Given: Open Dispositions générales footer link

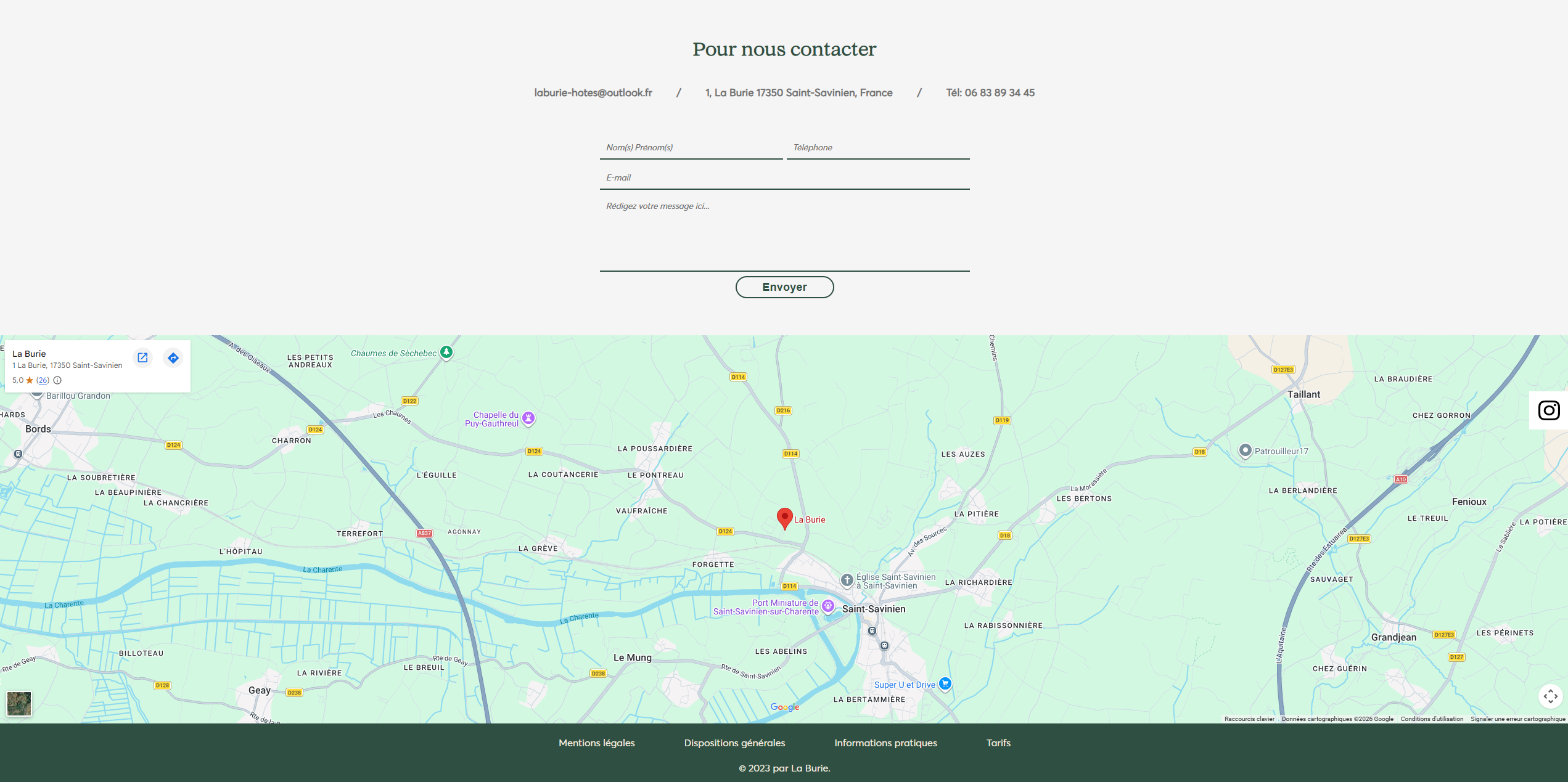Looking at the screenshot, I should coord(734,743).
